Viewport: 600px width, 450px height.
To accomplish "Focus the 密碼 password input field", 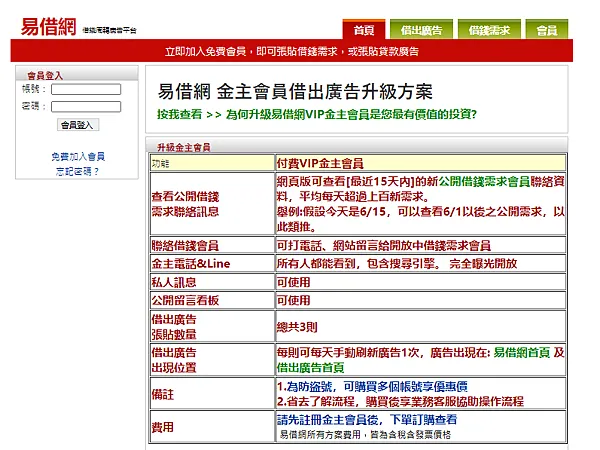I will coord(86,106).
